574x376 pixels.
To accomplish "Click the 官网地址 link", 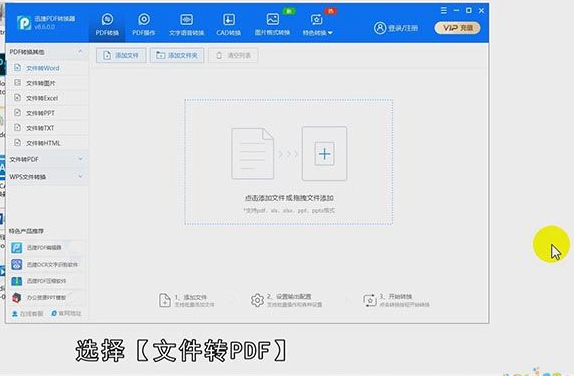I will click(66, 313).
